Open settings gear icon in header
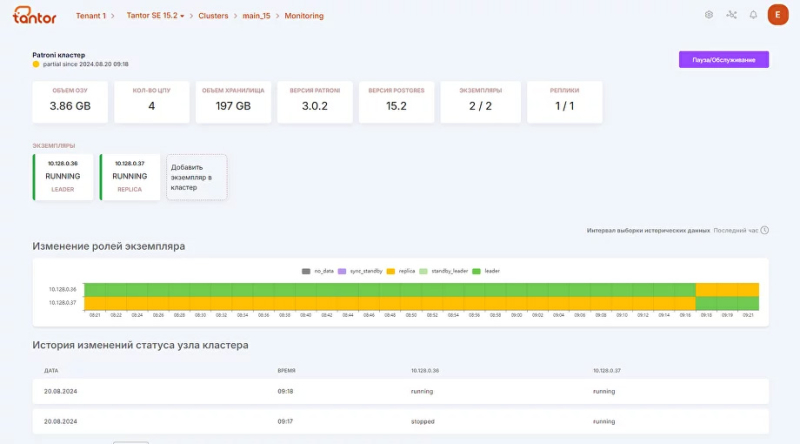Image resolution: width=800 pixels, height=444 pixels. point(709,15)
